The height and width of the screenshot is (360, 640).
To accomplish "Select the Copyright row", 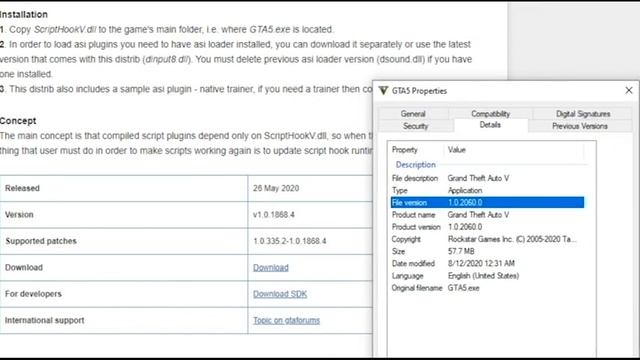I will pos(487,239).
